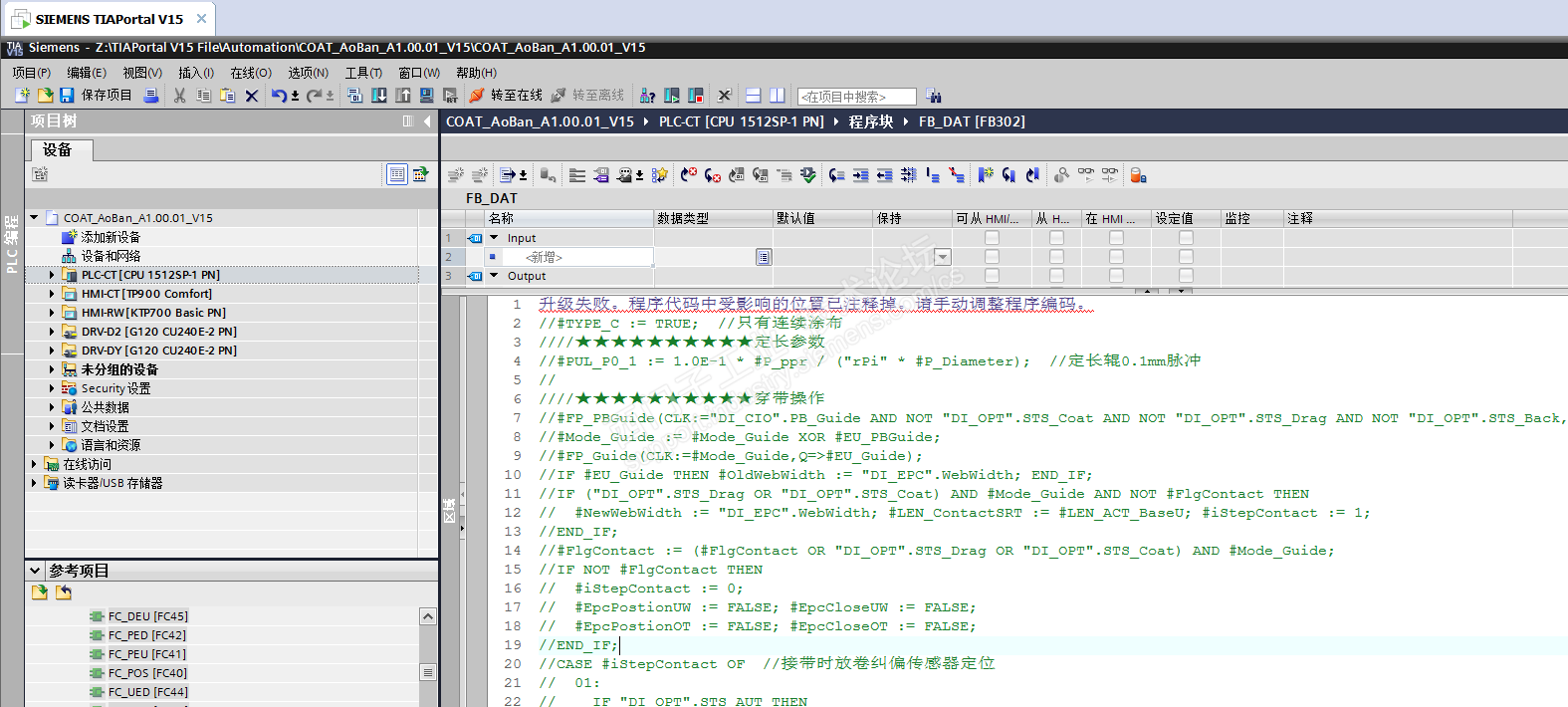Expand PLC-CT [CPU 1512SP-1 PN] node
The width and height of the screenshot is (1568, 707).
coord(52,275)
